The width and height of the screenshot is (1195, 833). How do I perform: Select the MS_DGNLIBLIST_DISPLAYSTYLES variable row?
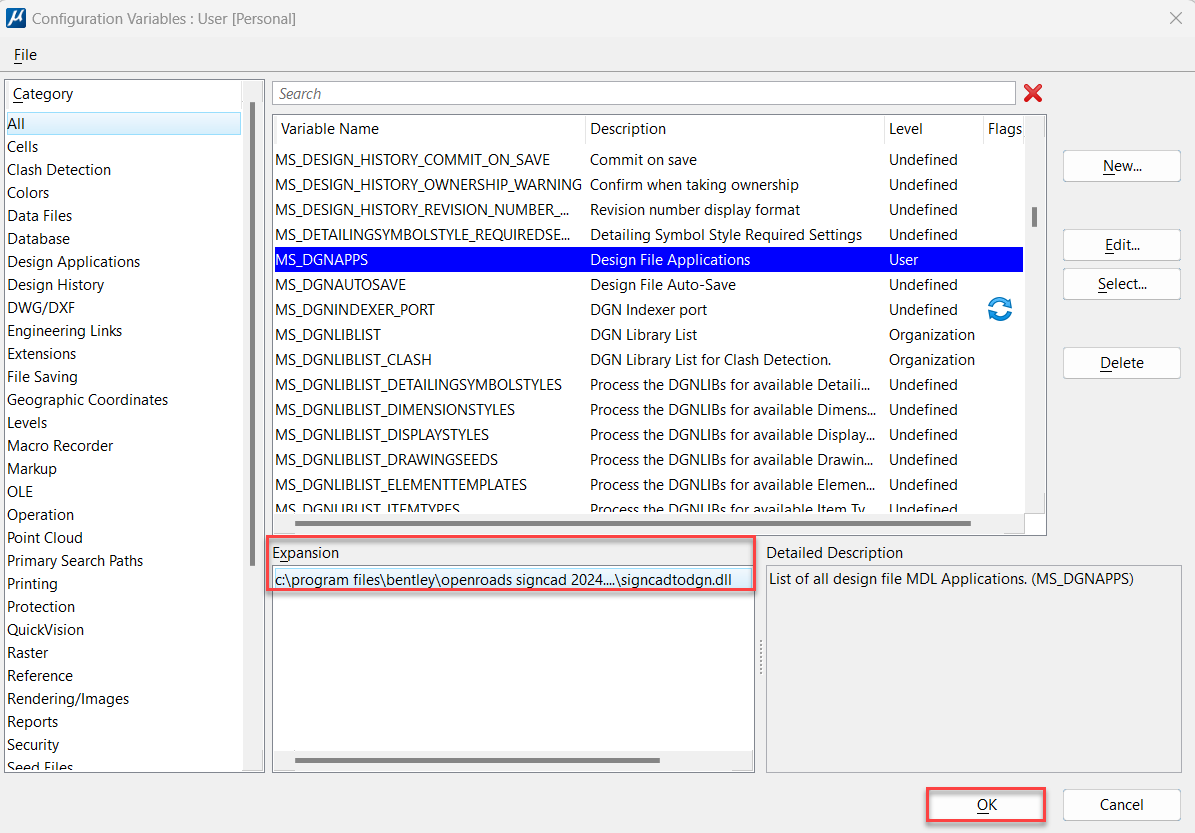tap(649, 435)
